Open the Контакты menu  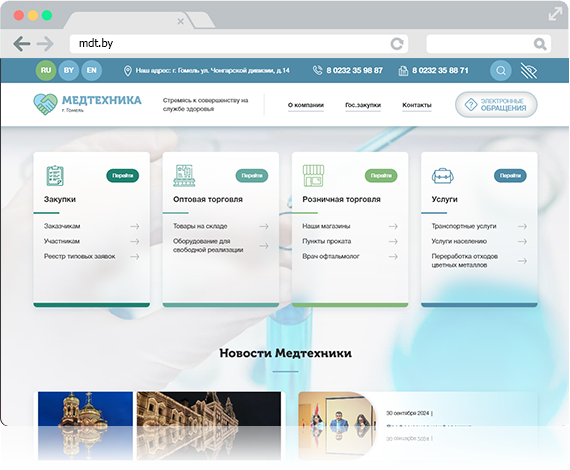point(417,105)
